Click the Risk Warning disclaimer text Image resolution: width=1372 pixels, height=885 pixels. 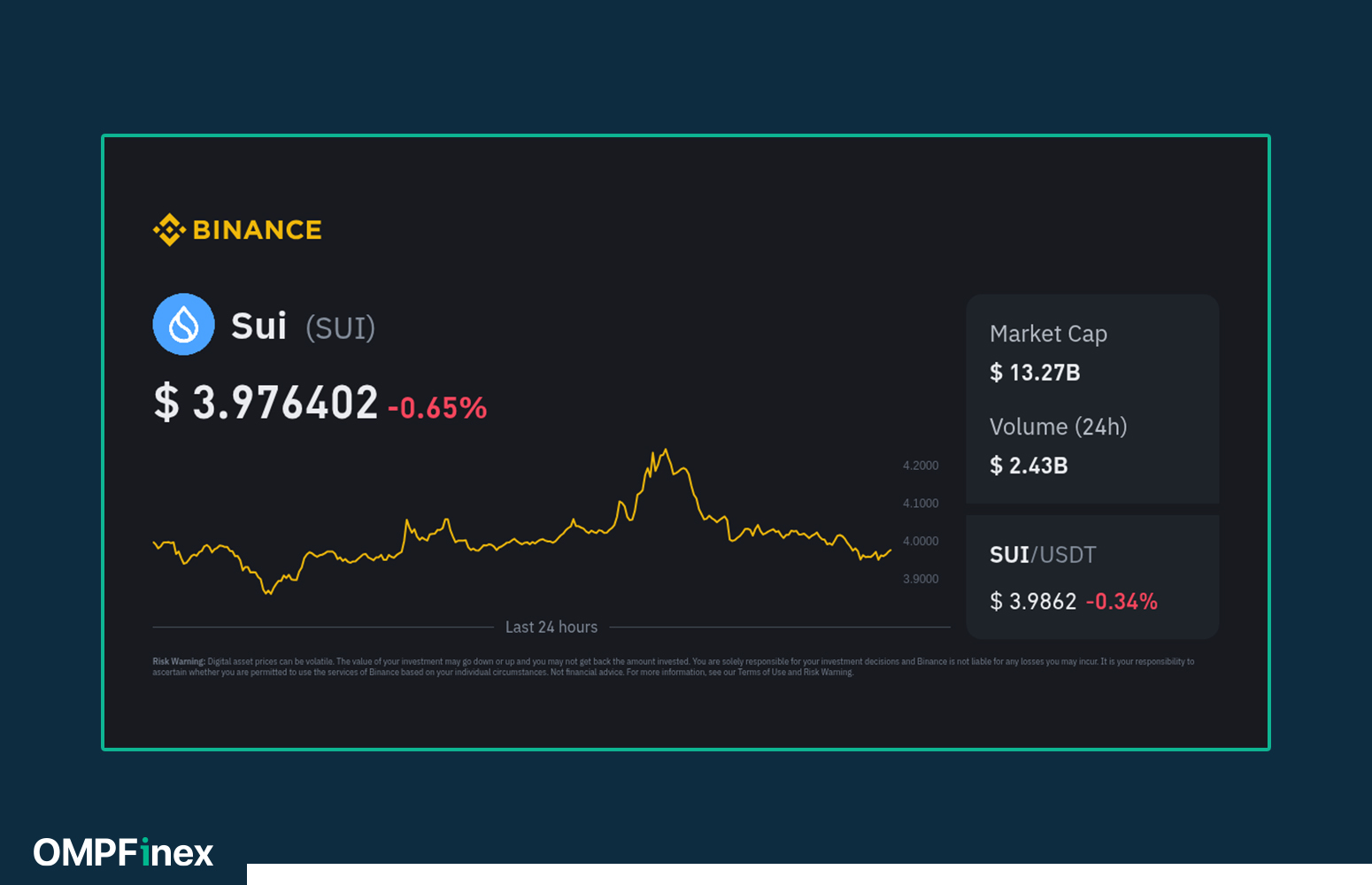674,666
